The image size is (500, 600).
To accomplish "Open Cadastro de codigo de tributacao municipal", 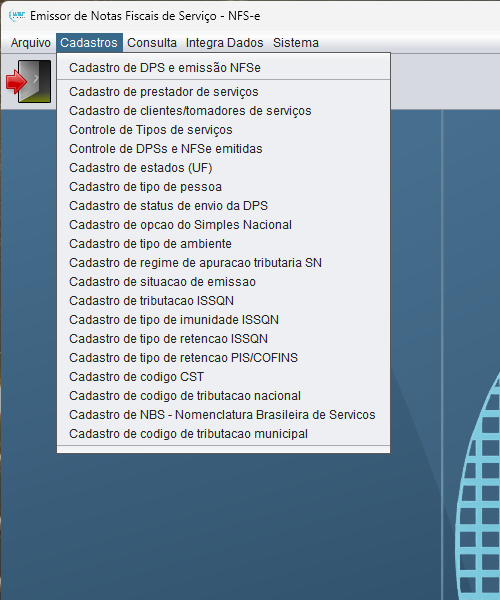I will [223, 434].
